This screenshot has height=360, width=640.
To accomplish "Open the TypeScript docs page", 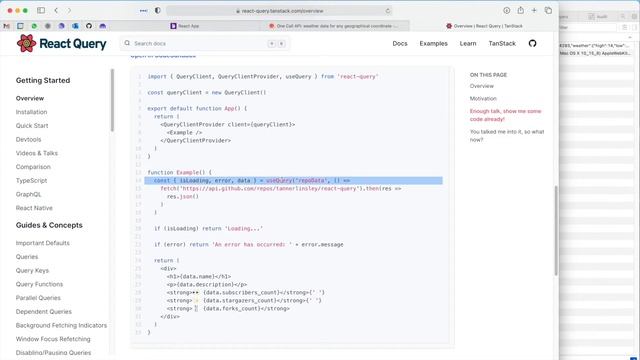I will pyautogui.click(x=31, y=180).
